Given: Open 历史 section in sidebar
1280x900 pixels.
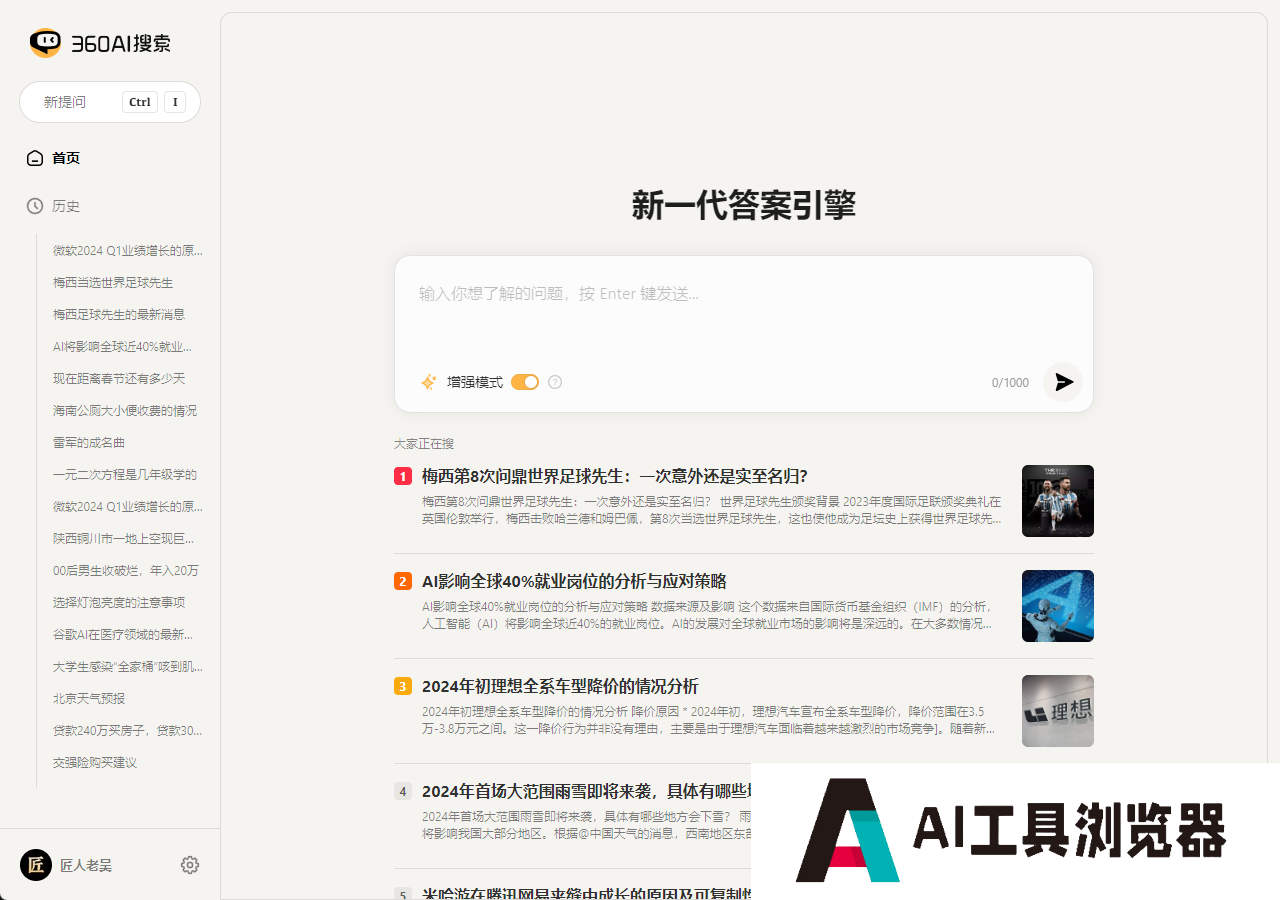Looking at the screenshot, I should 66,206.
